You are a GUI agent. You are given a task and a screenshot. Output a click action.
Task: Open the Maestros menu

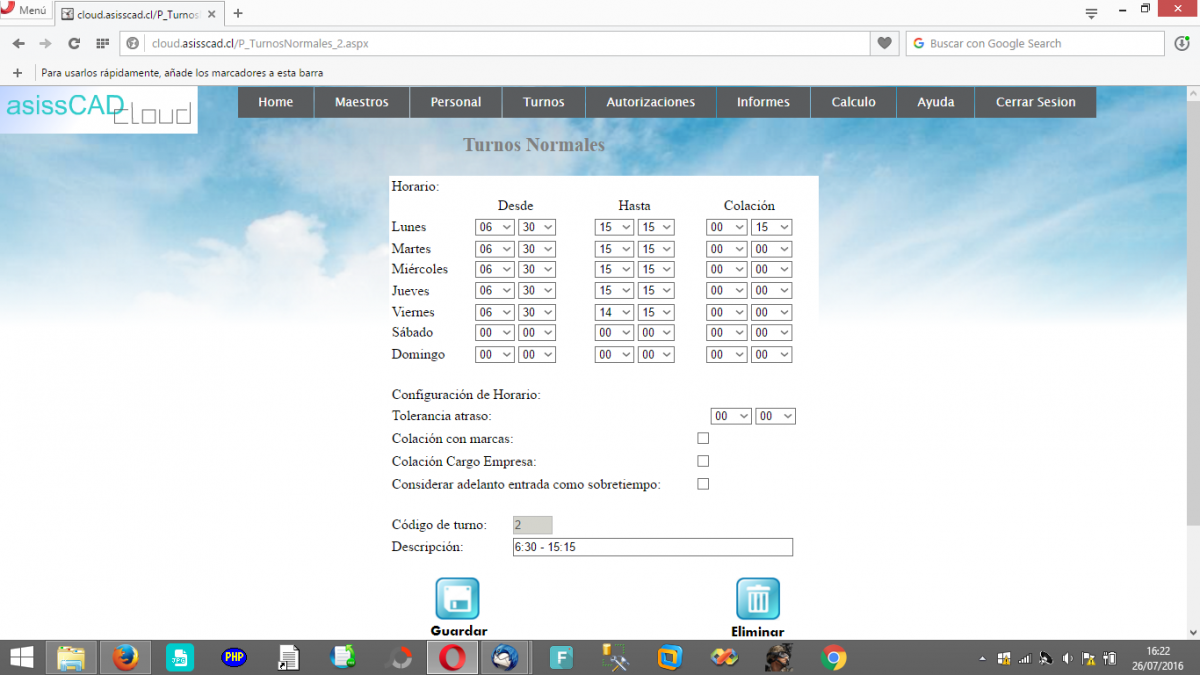pos(362,103)
